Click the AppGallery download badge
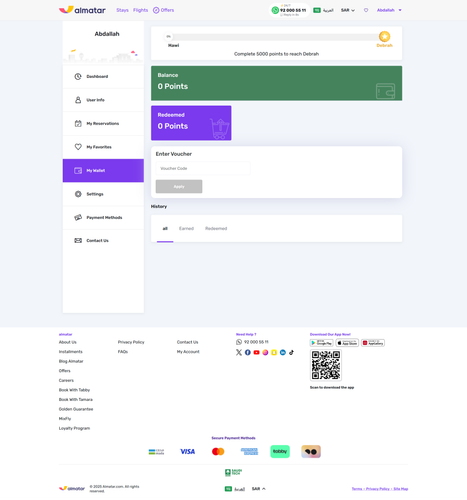Viewport: 467px width, 500px height. (x=373, y=343)
